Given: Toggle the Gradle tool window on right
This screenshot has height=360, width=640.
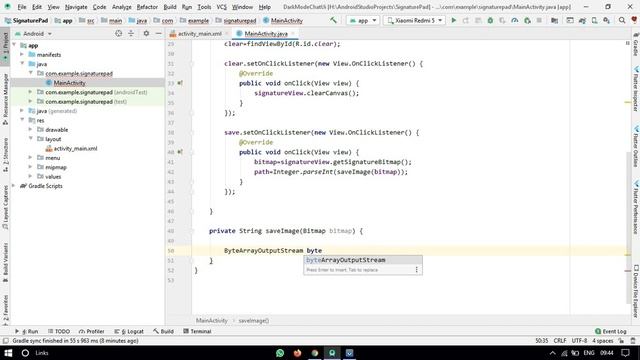Looking at the screenshot, I should tap(636, 44).
